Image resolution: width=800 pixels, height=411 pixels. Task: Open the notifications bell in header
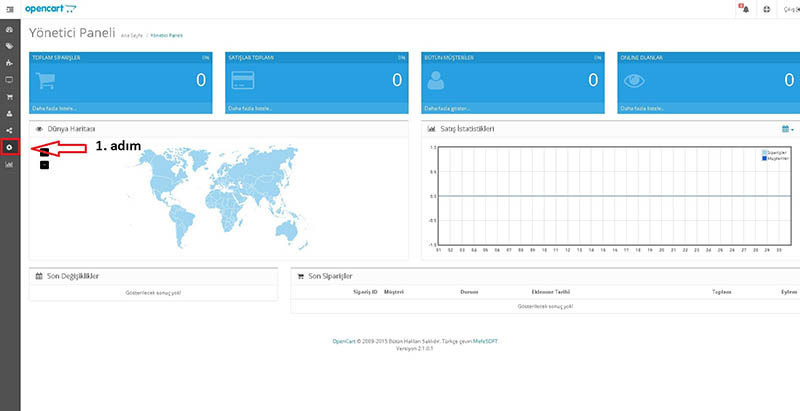coord(744,9)
